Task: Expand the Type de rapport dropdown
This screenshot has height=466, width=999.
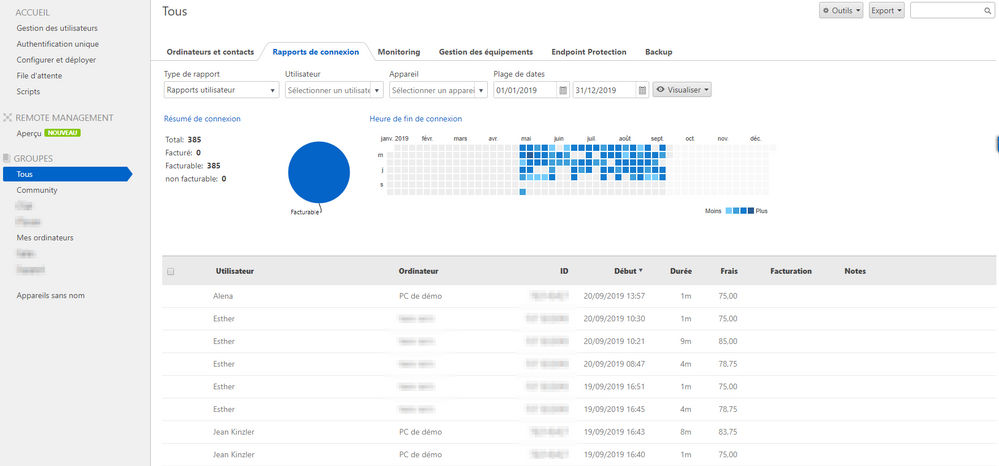Action: pyautogui.click(x=221, y=90)
